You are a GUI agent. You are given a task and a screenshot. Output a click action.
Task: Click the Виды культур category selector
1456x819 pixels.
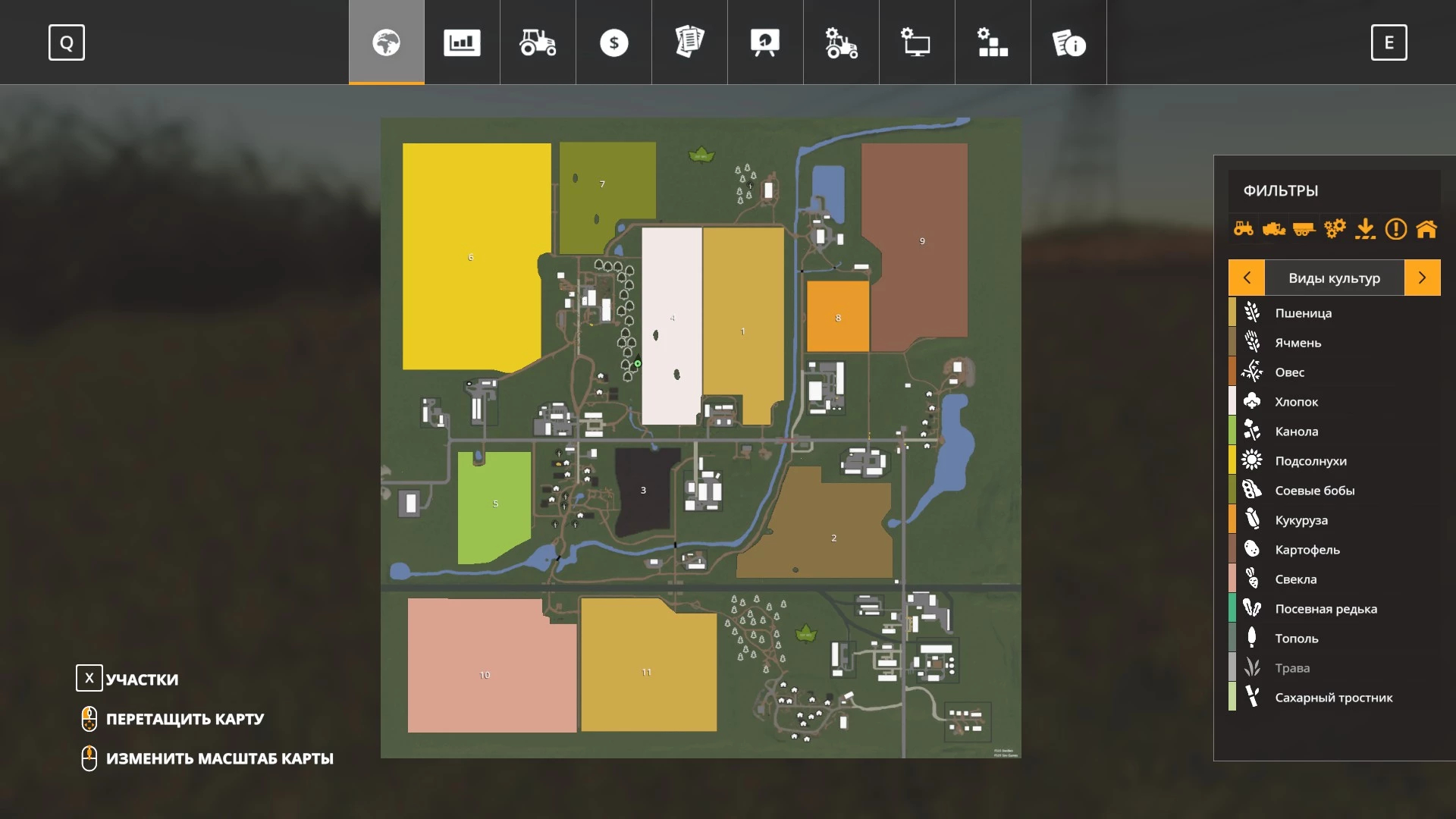point(1334,278)
